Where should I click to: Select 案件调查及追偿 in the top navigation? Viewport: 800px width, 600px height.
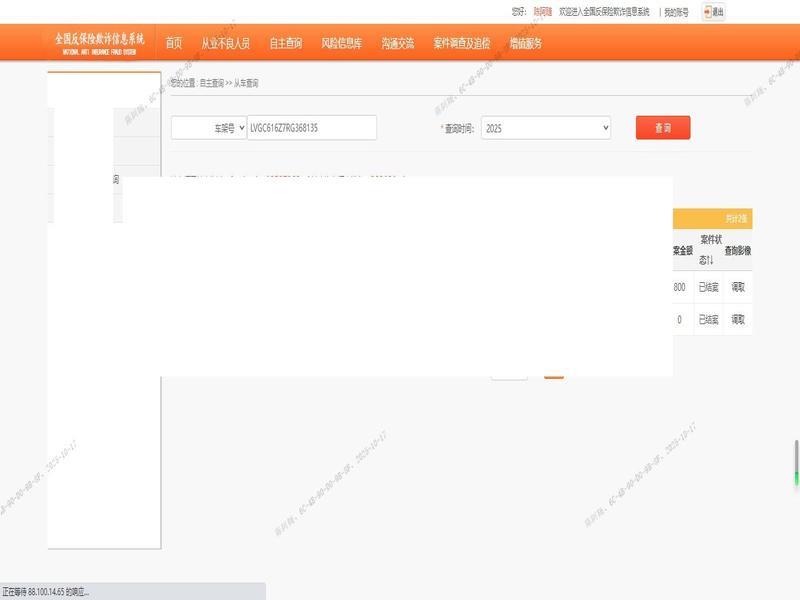[x=461, y=43]
